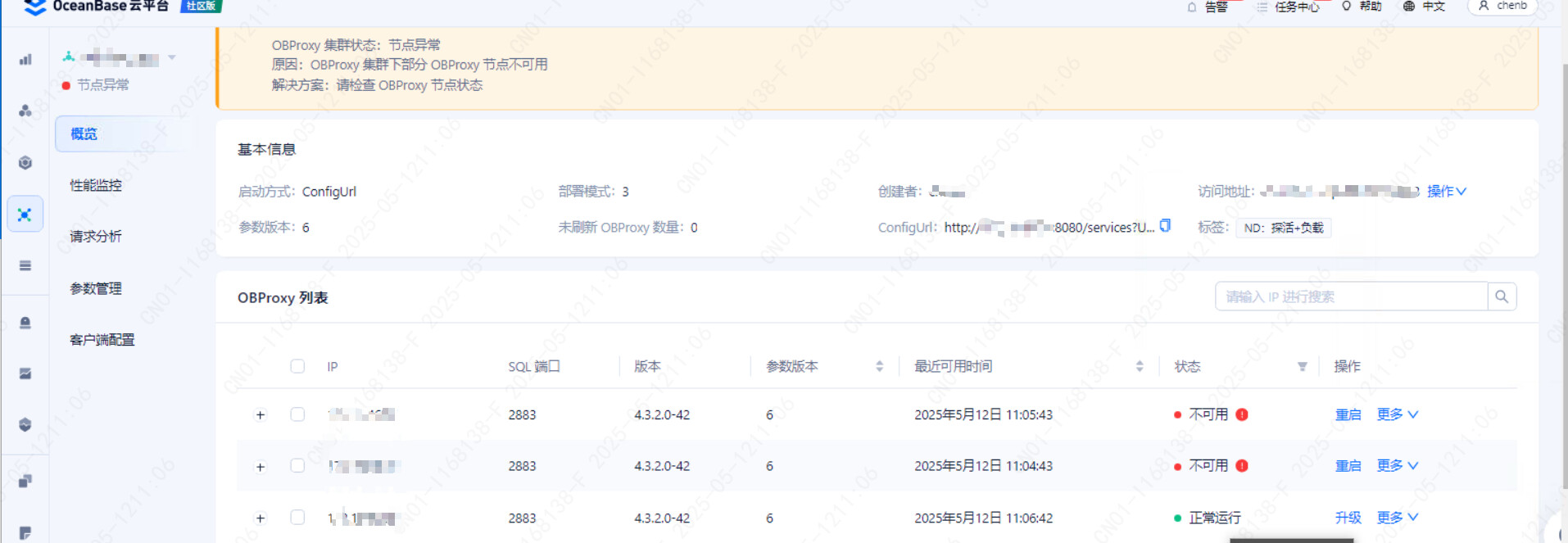This screenshot has height=543, width=1568.
Task: Check the row with time 11:04:43
Action: click(x=297, y=466)
